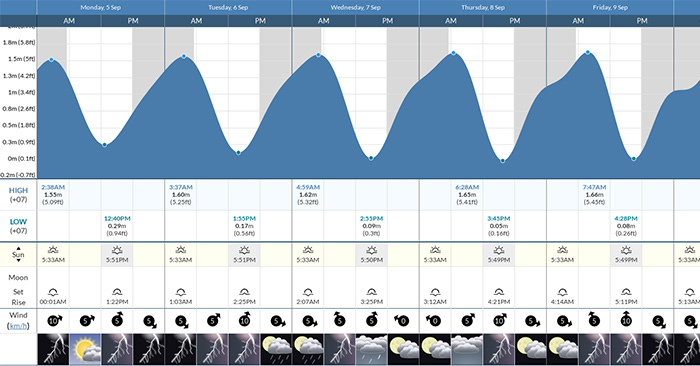
Task: Click Wednesday's wind icon showing 0
Action: [x=402, y=320]
